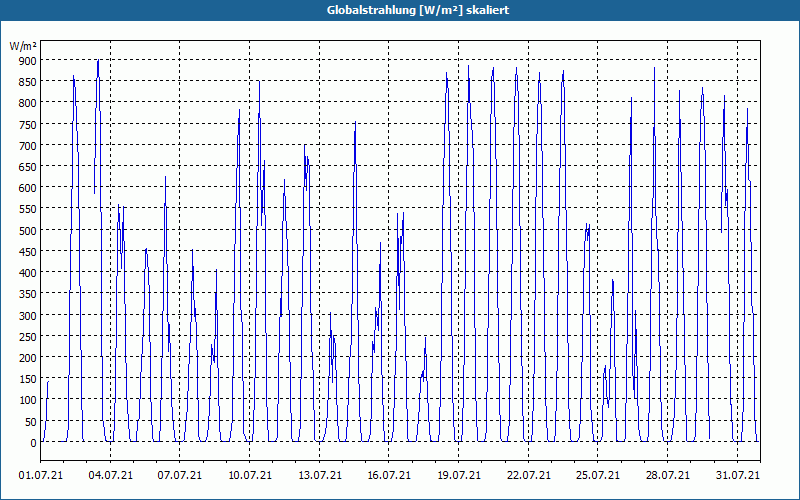Click the date label 07.07.21
Image resolution: width=800 pixels, height=500 pixels.
pyautogui.click(x=180, y=475)
